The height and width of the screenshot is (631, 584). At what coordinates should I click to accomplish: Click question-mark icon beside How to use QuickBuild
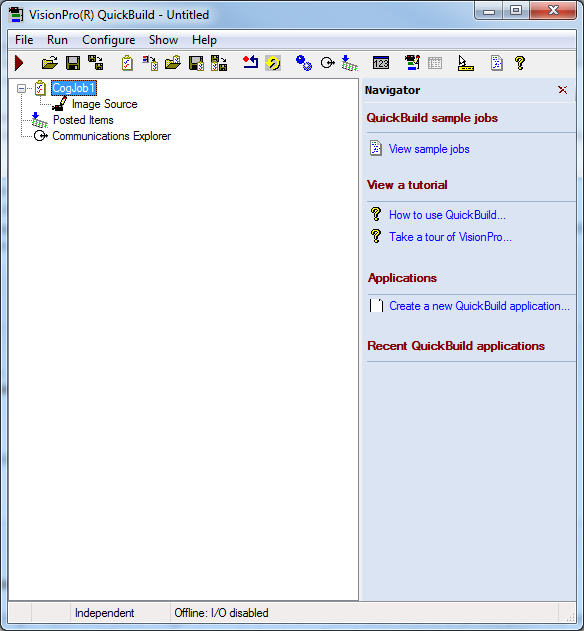tap(376, 214)
